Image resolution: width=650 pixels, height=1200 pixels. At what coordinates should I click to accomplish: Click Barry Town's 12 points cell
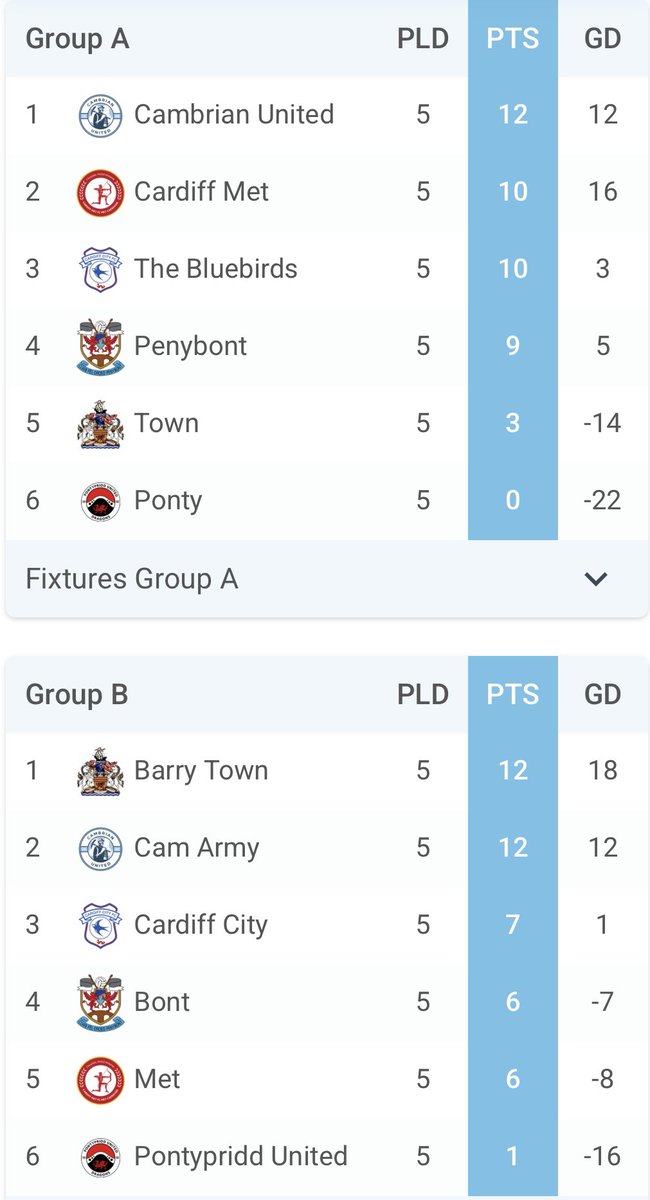coord(512,771)
